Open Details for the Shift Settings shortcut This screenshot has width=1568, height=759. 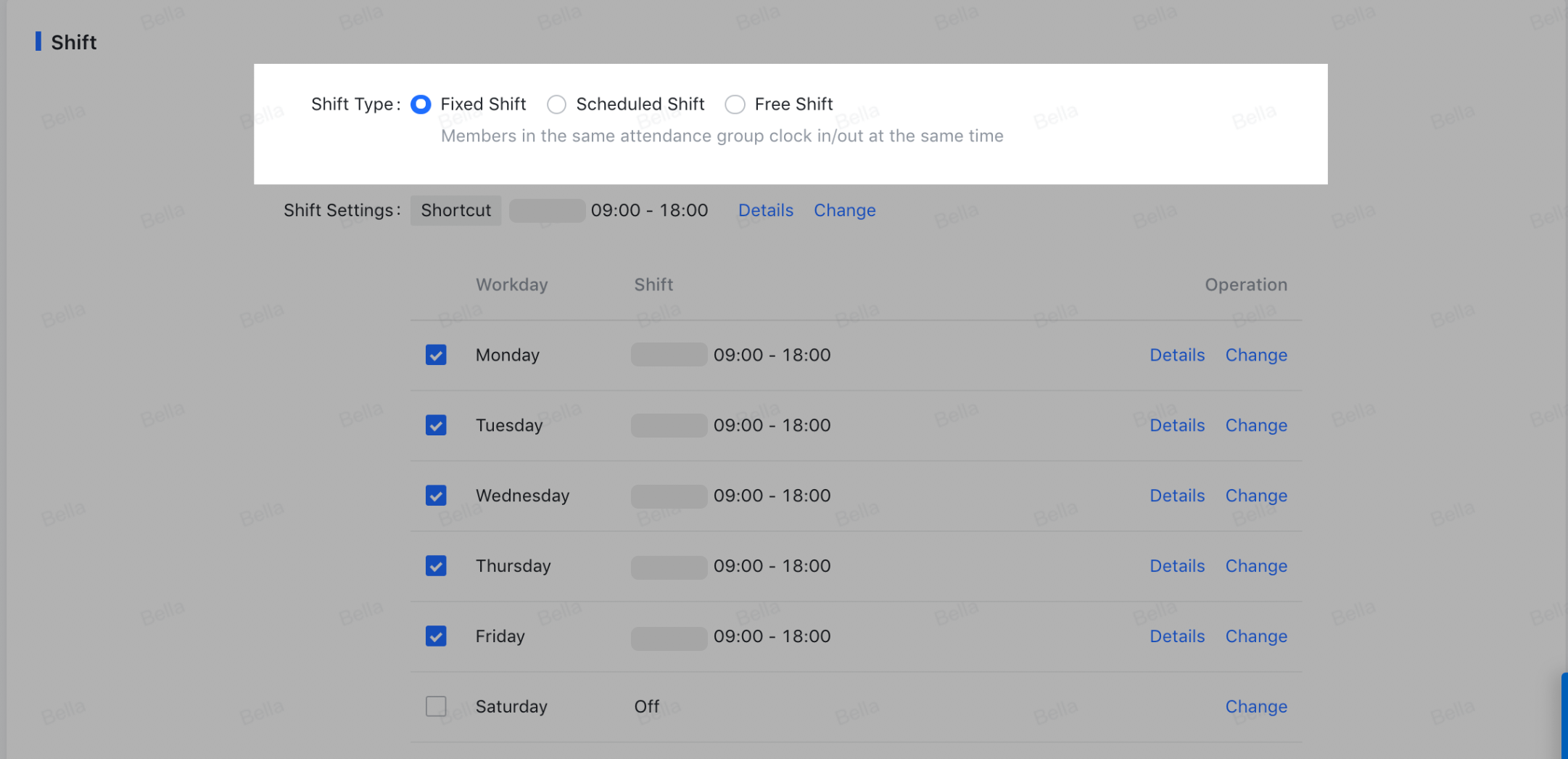pyautogui.click(x=765, y=210)
